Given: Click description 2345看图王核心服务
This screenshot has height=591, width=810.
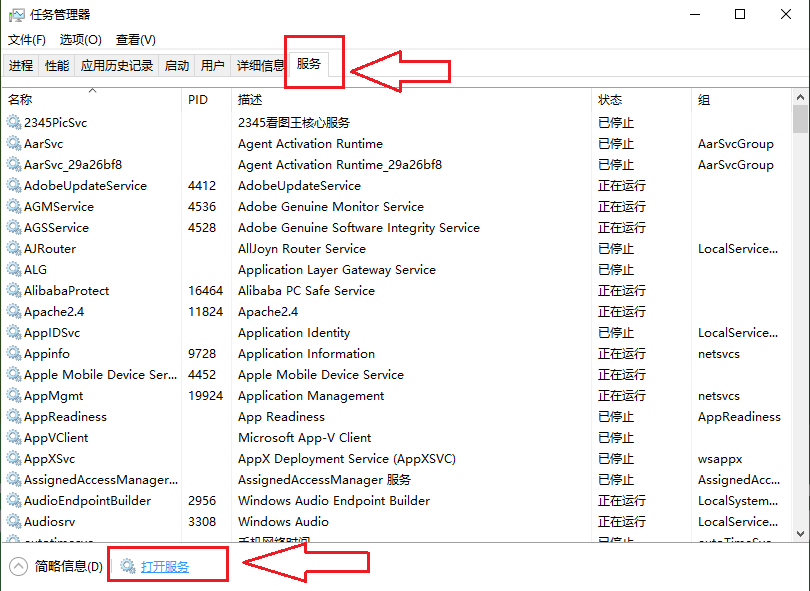Looking at the screenshot, I should (294, 122).
